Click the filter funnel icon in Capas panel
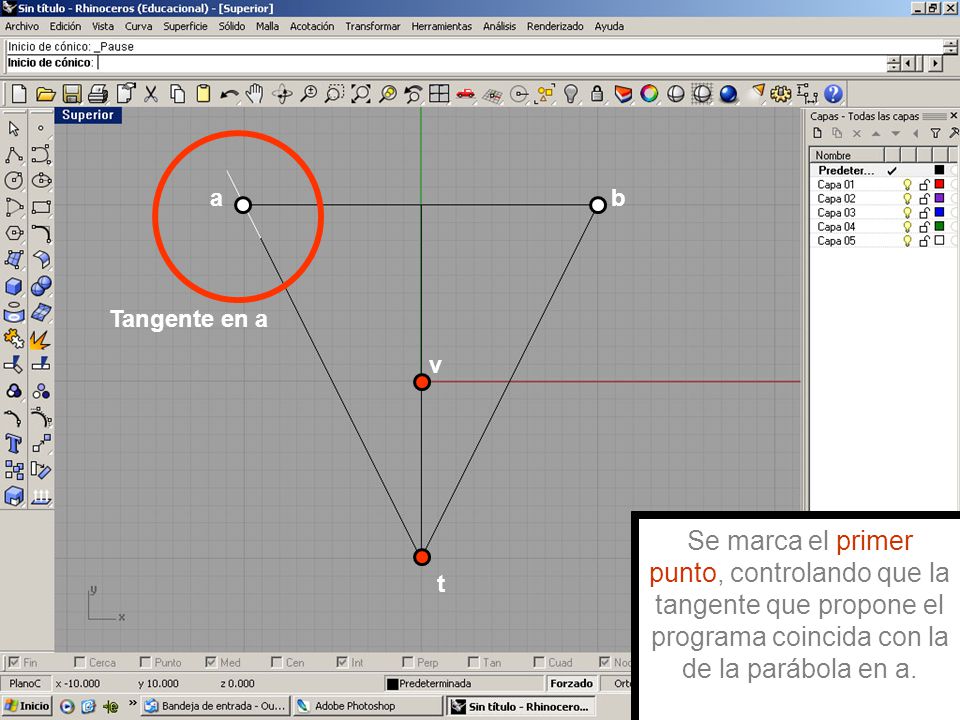This screenshot has height=720, width=960. click(935, 133)
